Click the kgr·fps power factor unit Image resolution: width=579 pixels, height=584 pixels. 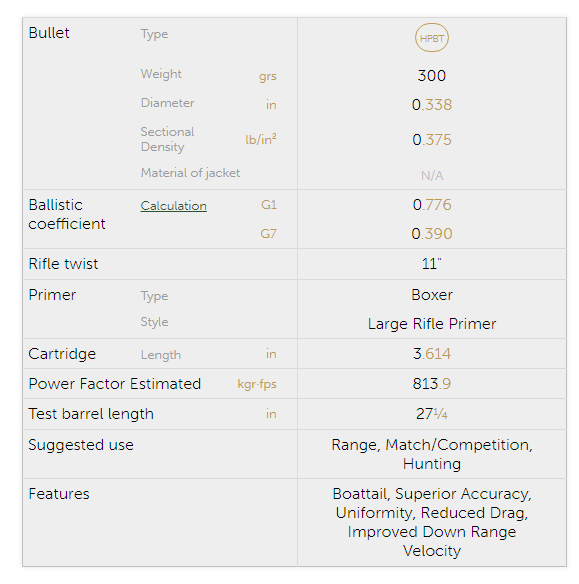tap(257, 384)
